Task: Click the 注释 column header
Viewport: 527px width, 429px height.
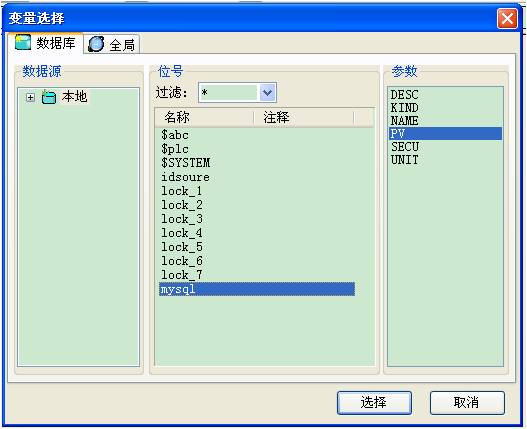Action: coord(304,118)
